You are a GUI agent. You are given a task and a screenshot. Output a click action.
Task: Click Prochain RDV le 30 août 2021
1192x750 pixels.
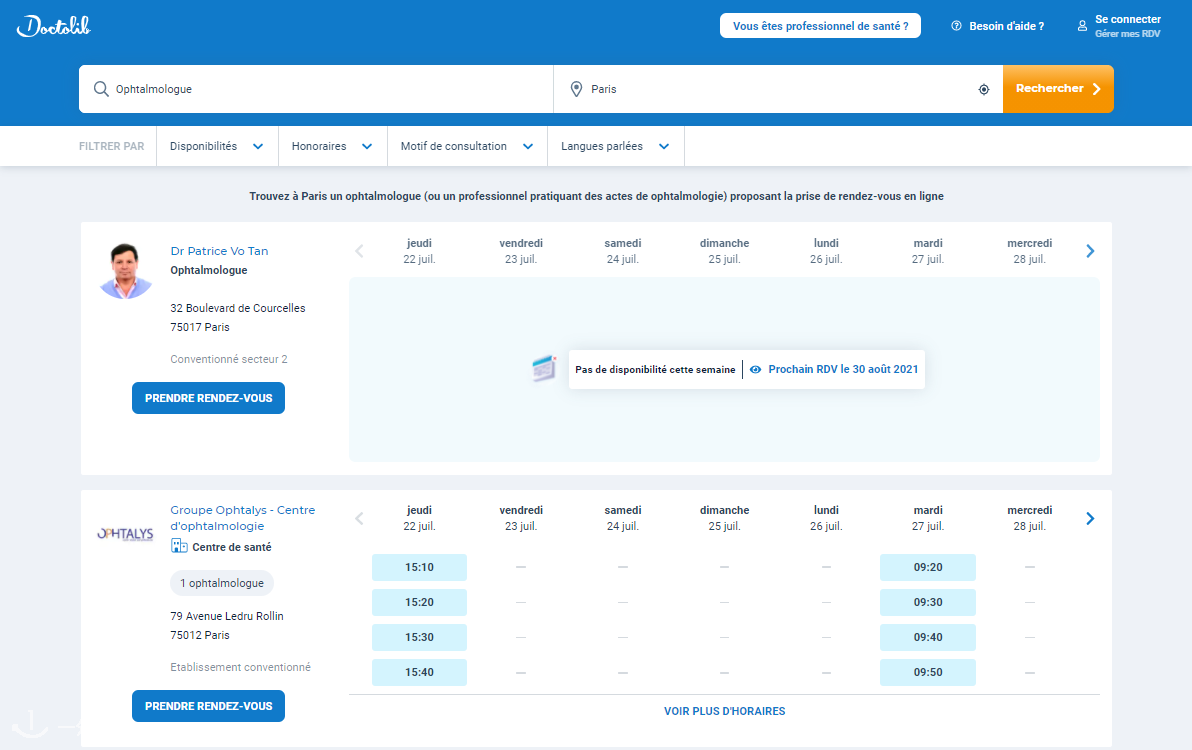pyautogui.click(x=843, y=369)
